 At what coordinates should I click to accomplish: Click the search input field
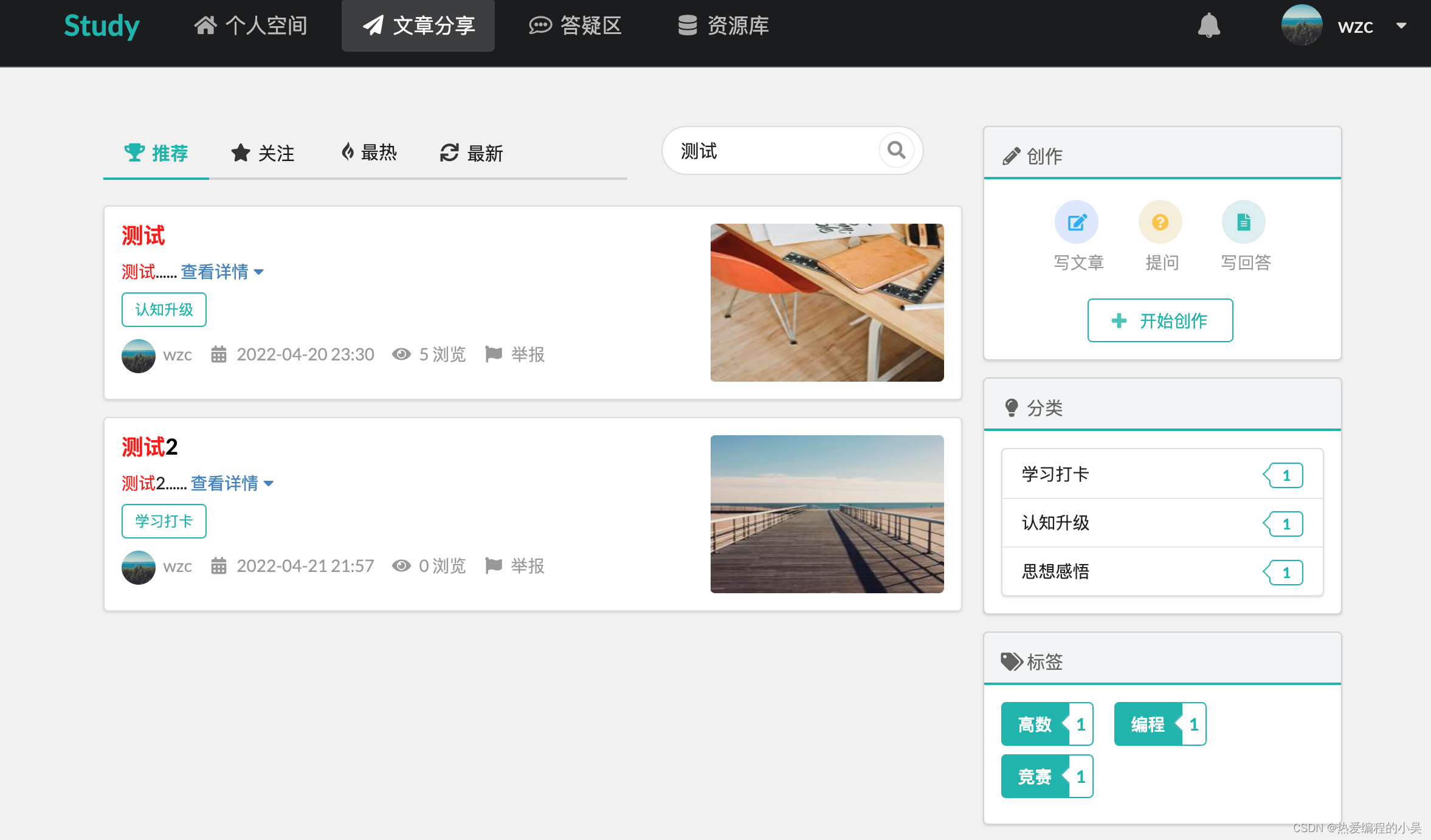(772, 151)
